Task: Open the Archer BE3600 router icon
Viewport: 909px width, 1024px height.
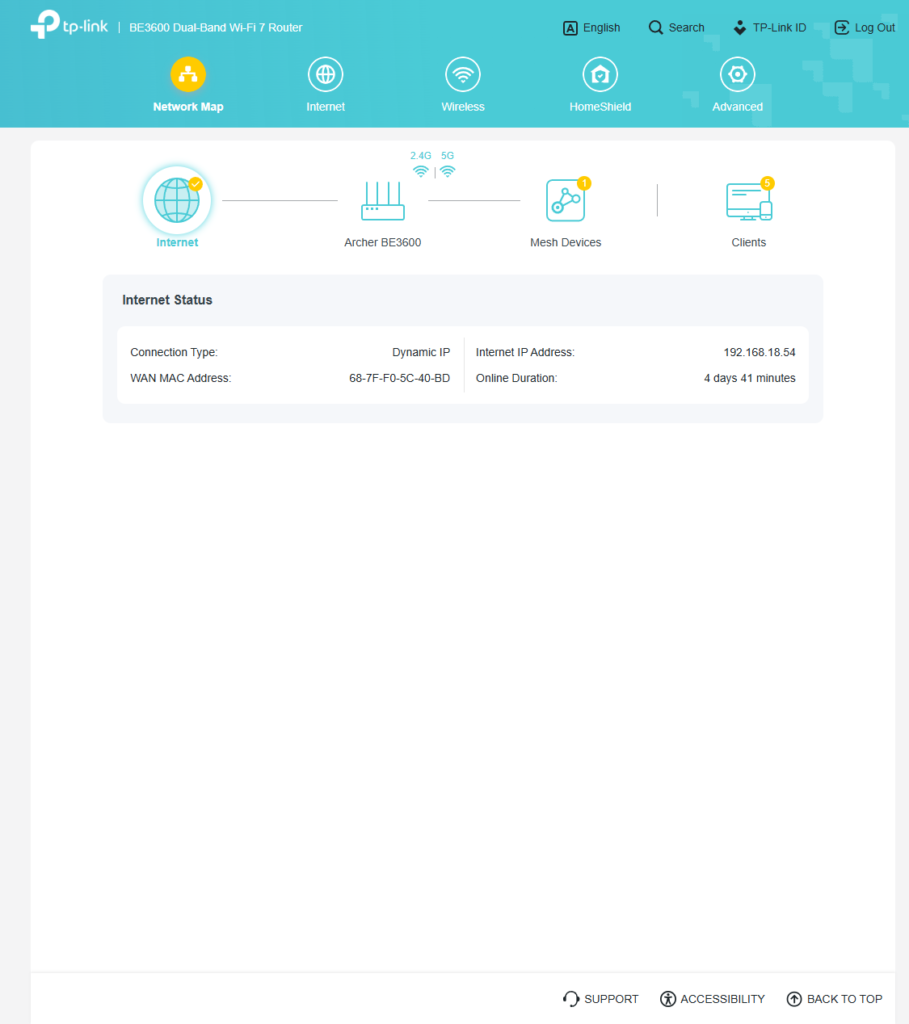Action: (382, 200)
